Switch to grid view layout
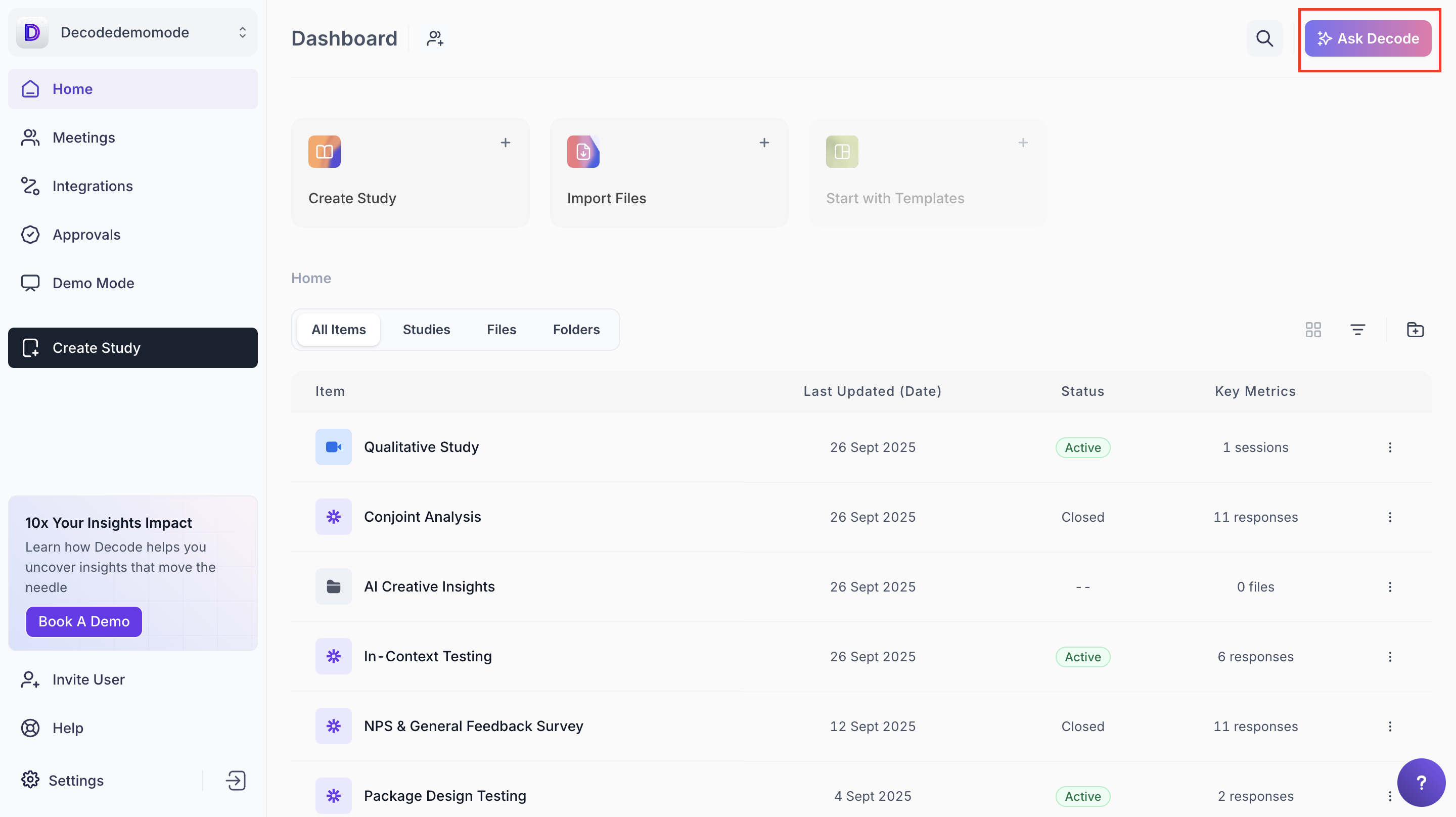The image size is (1456, 817). coord(1313,330)
